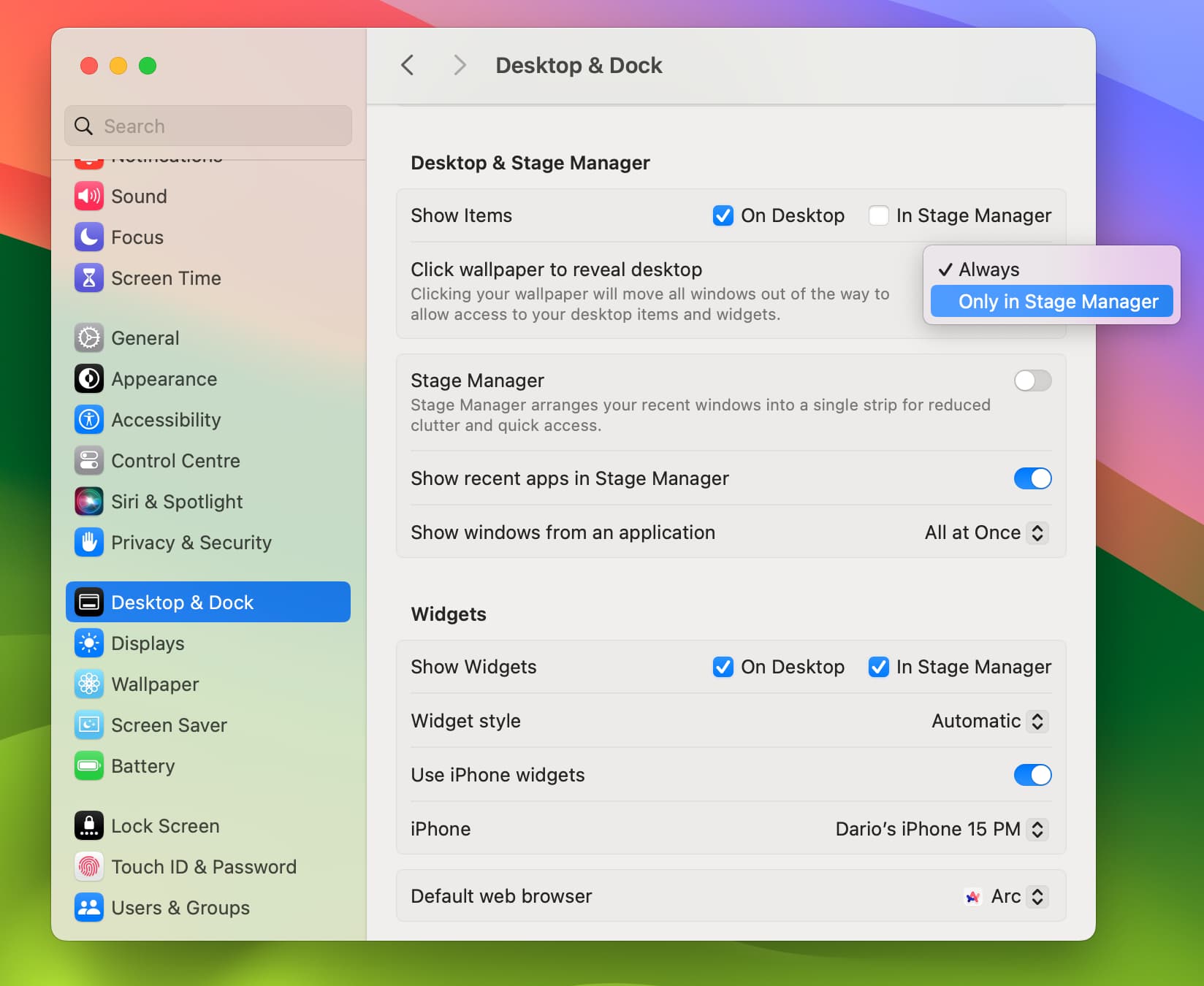Click the Arc browser icon
1204x986 pixels.
[x=972, y=897]
